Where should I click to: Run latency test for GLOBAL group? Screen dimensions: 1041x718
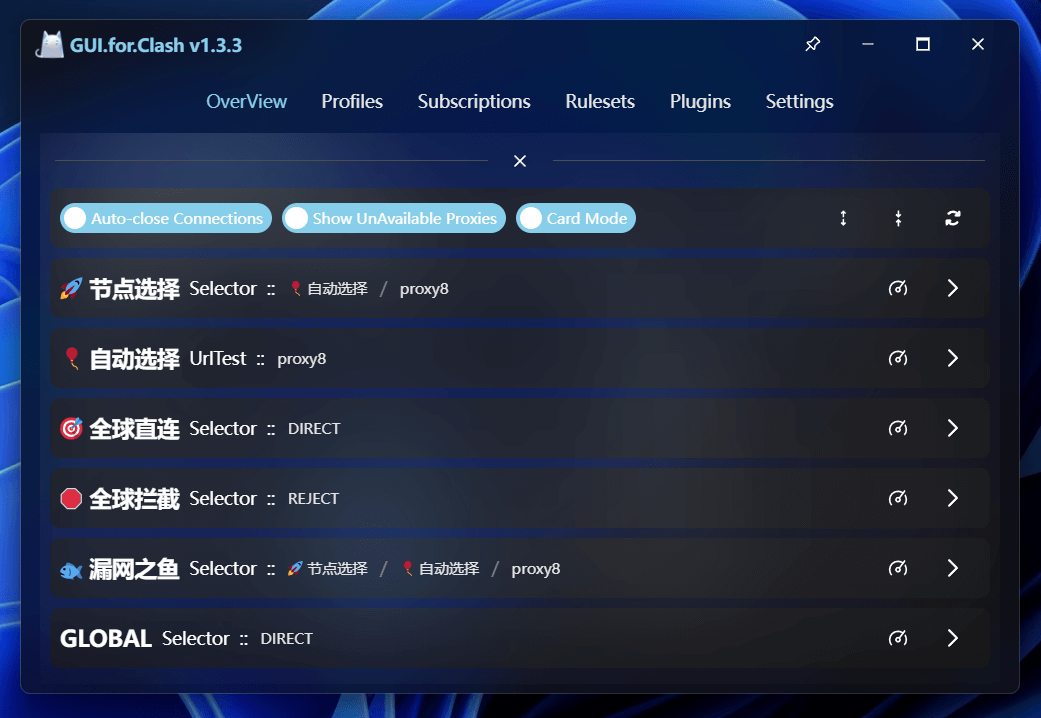point(898,638)
